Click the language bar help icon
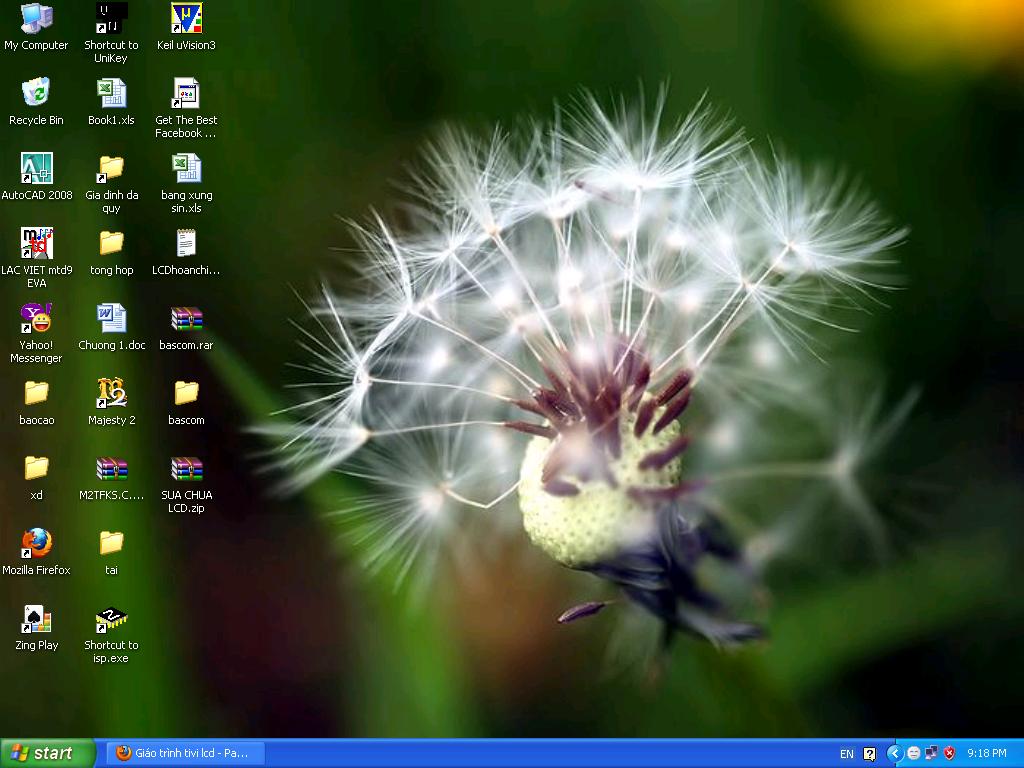 pyautogui.click(x=869, y=754)
